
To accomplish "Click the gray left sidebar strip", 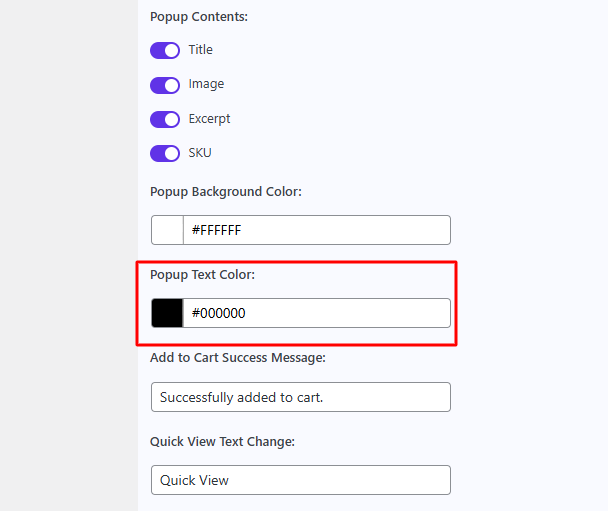I will pyautogui.click(x=68, y=255).
